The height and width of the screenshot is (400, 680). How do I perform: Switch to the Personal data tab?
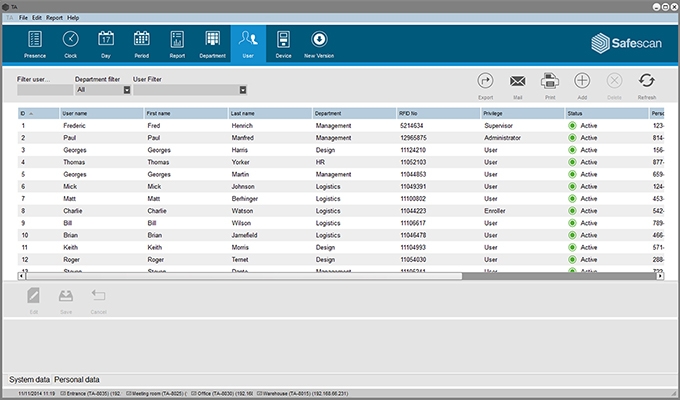(x=77, y=380)
